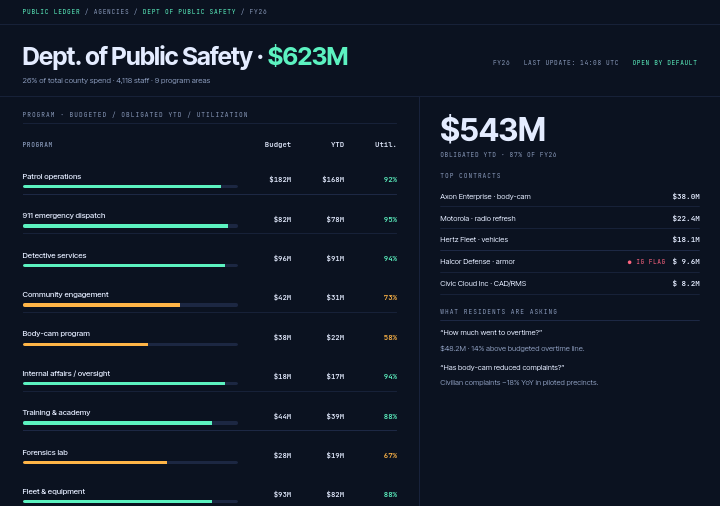The height and width of the screenshot is (506, 720).
Task: Open the Motorola radio refresh contract
Action: coord(570,219)
